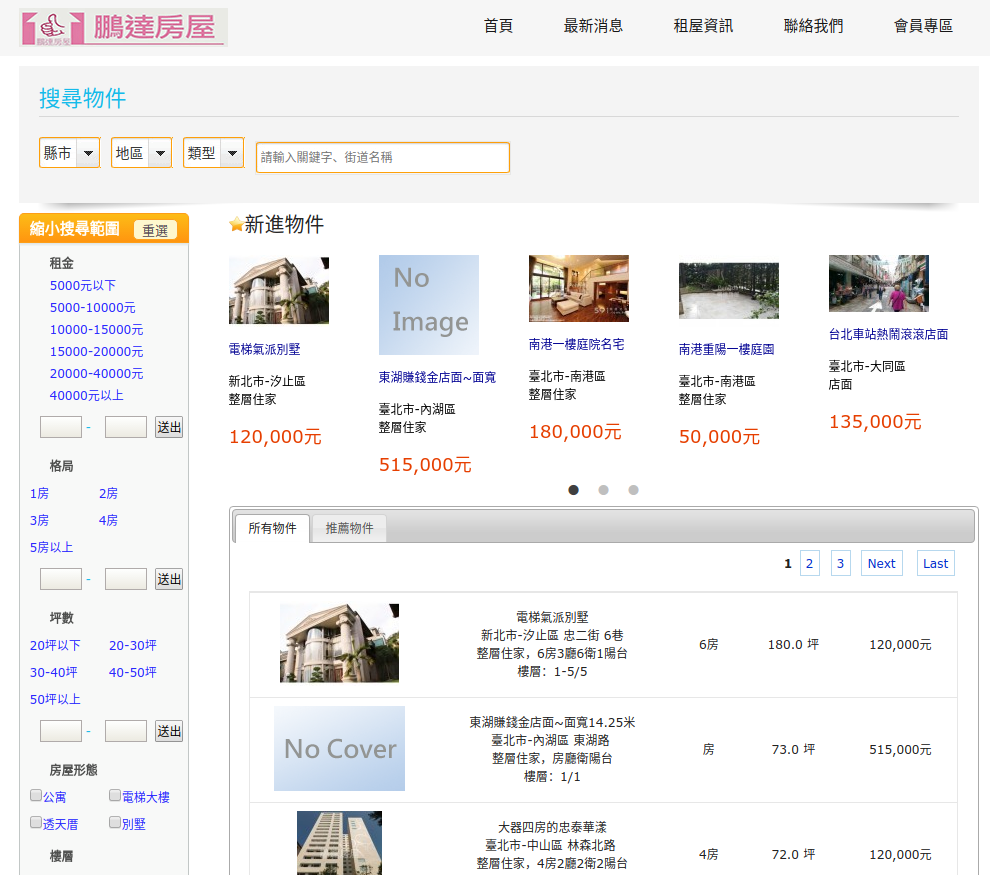The width and height of the screenshot is (990, 879).
Task: Go to page 3 of the listings
Action: click(x=840, y=563)
